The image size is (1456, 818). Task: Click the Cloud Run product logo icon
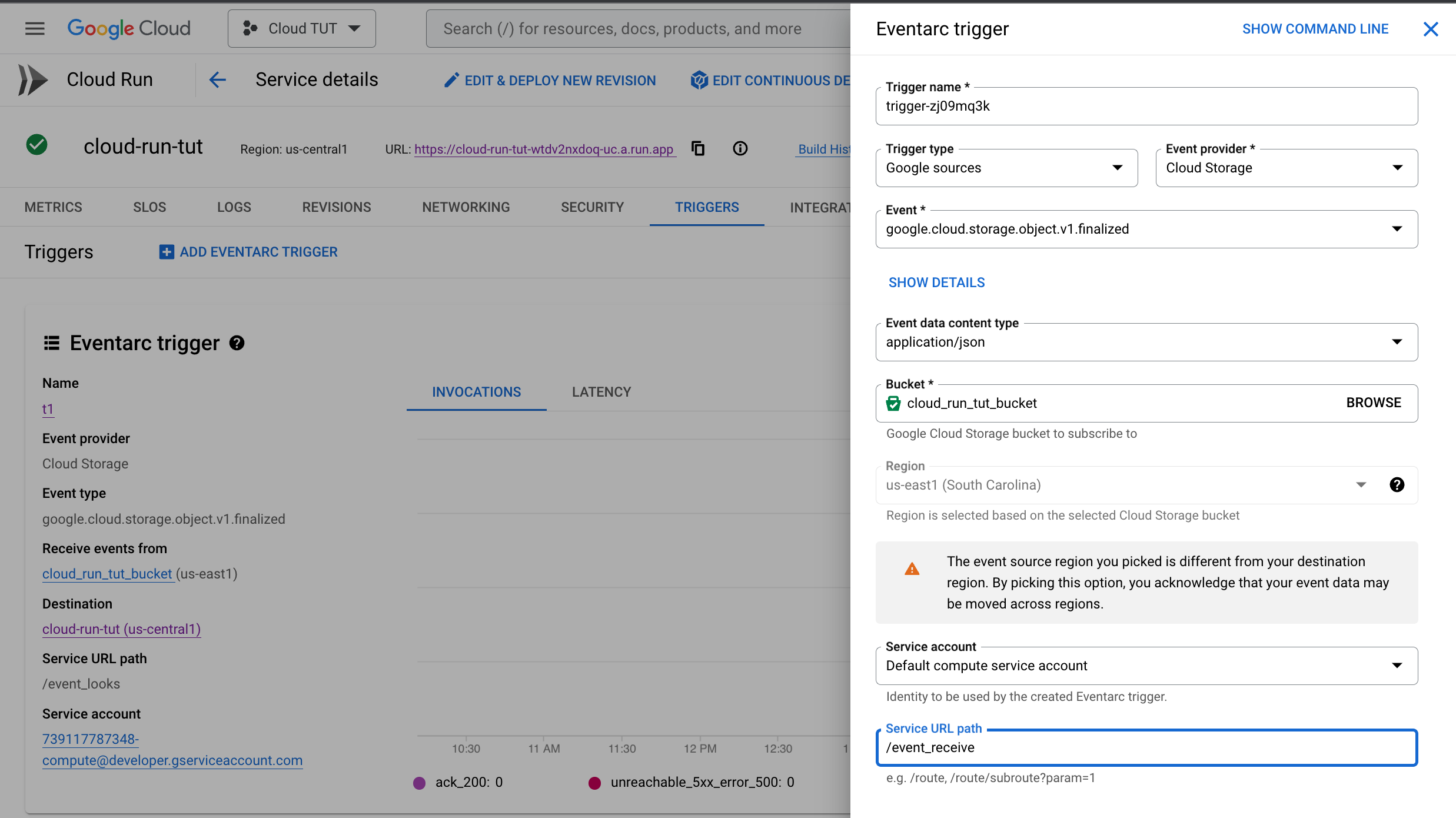click(33, 79)
